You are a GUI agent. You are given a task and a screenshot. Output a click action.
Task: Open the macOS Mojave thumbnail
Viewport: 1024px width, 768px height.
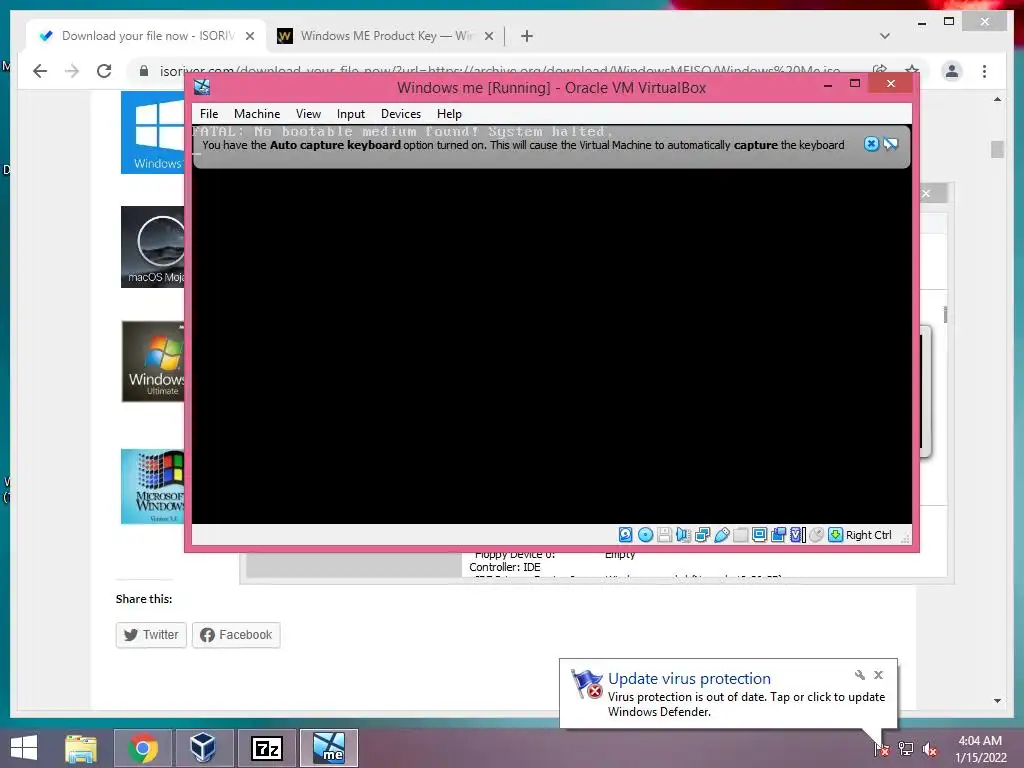[153, 247]
